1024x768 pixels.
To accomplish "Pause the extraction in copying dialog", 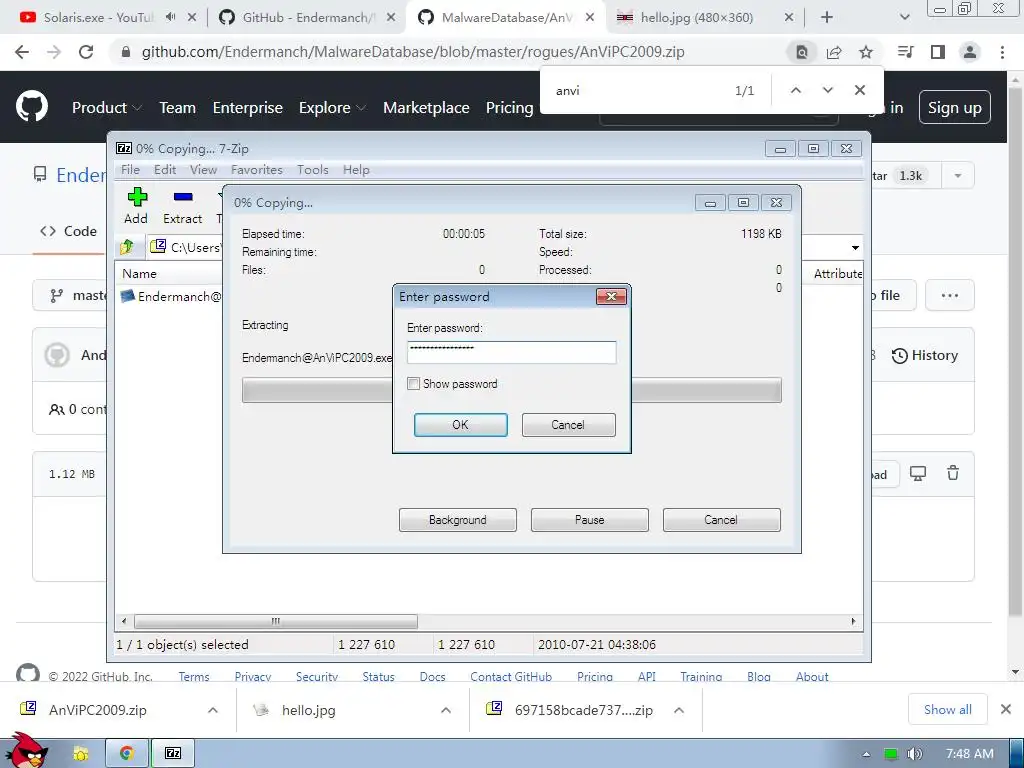I will point(590,520).
